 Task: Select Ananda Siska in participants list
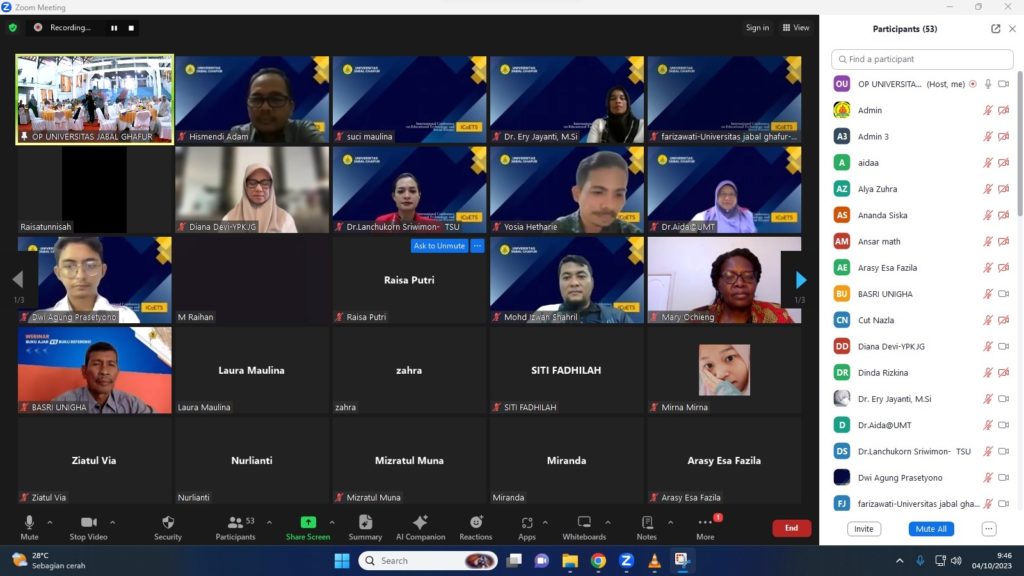pos(921,216)
